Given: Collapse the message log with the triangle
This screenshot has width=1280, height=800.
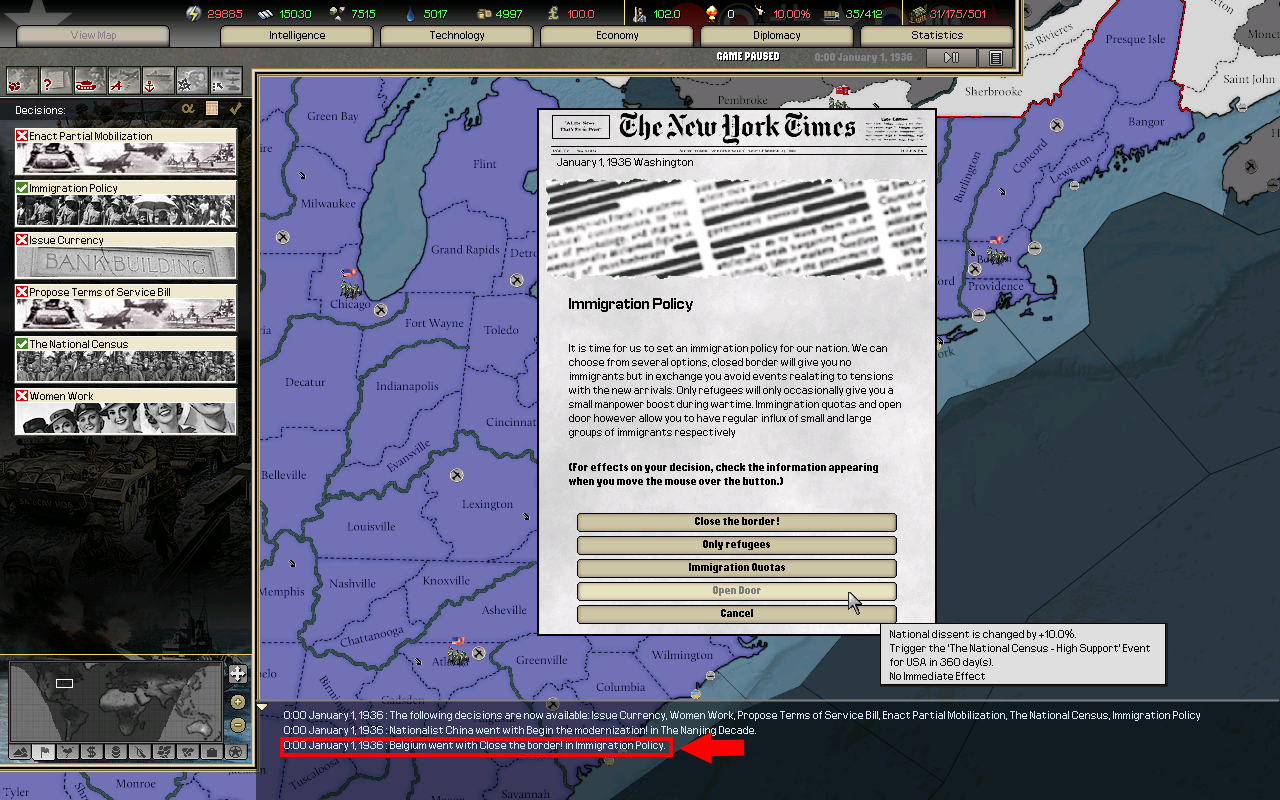Looking at the screenshot, I should point(263,707).
